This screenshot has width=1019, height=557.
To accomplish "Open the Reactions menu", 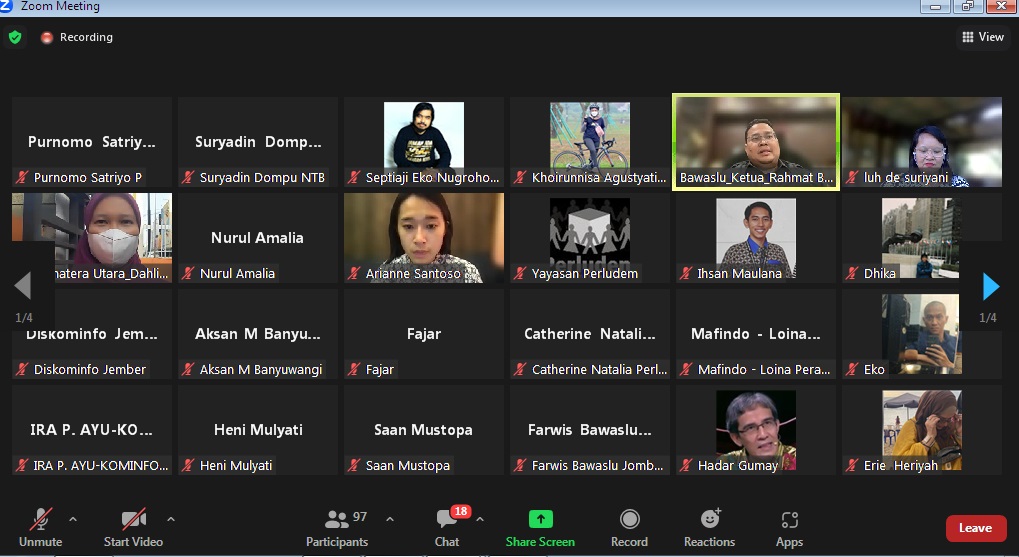I will [709, 527].
